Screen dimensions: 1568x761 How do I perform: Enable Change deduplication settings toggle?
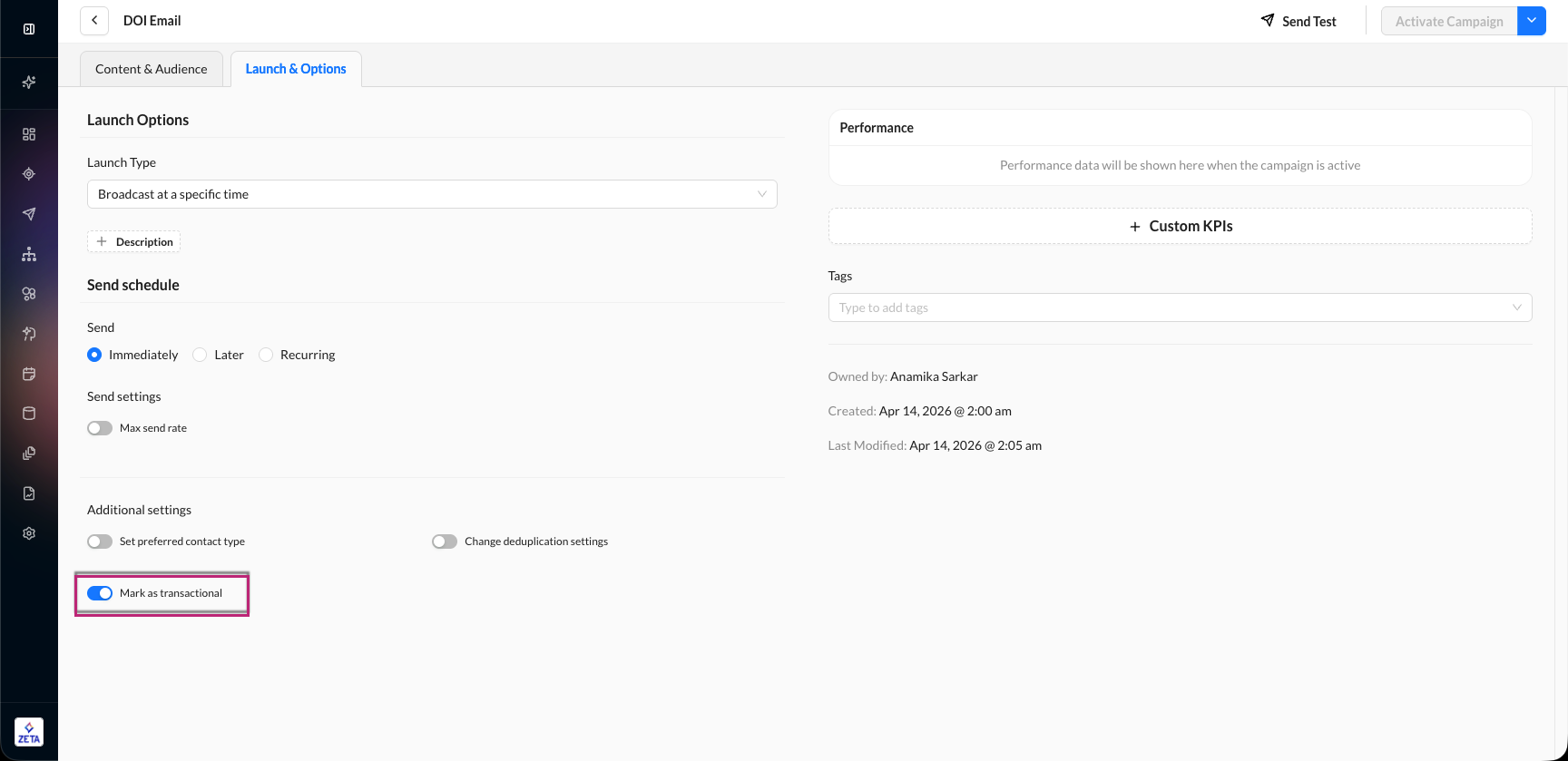point(445,541)
